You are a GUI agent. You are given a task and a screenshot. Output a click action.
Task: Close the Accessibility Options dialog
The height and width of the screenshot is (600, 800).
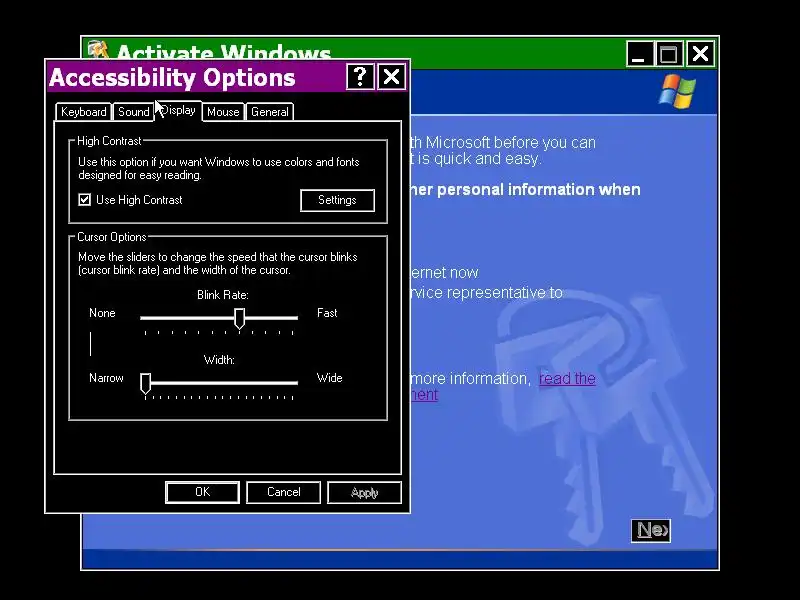tap(391, 77)
